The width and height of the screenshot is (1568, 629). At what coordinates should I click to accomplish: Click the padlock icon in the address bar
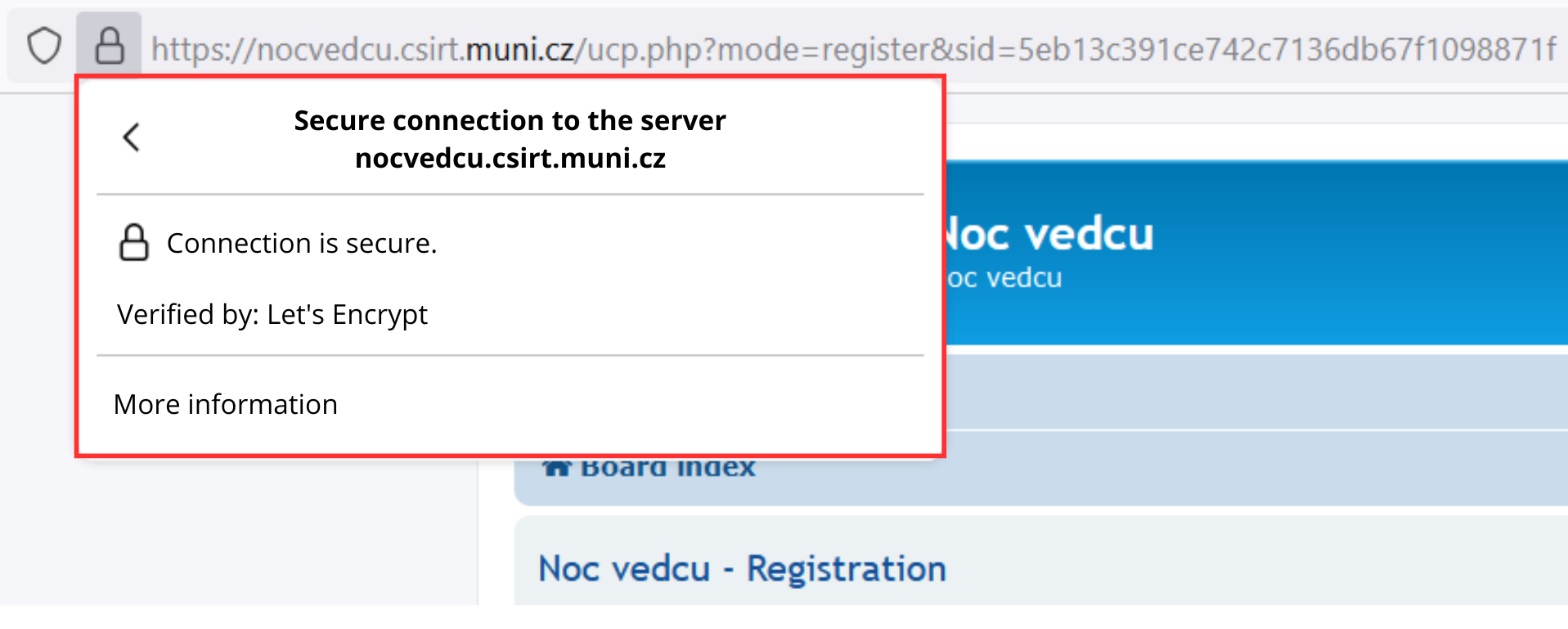coord(110,46)
